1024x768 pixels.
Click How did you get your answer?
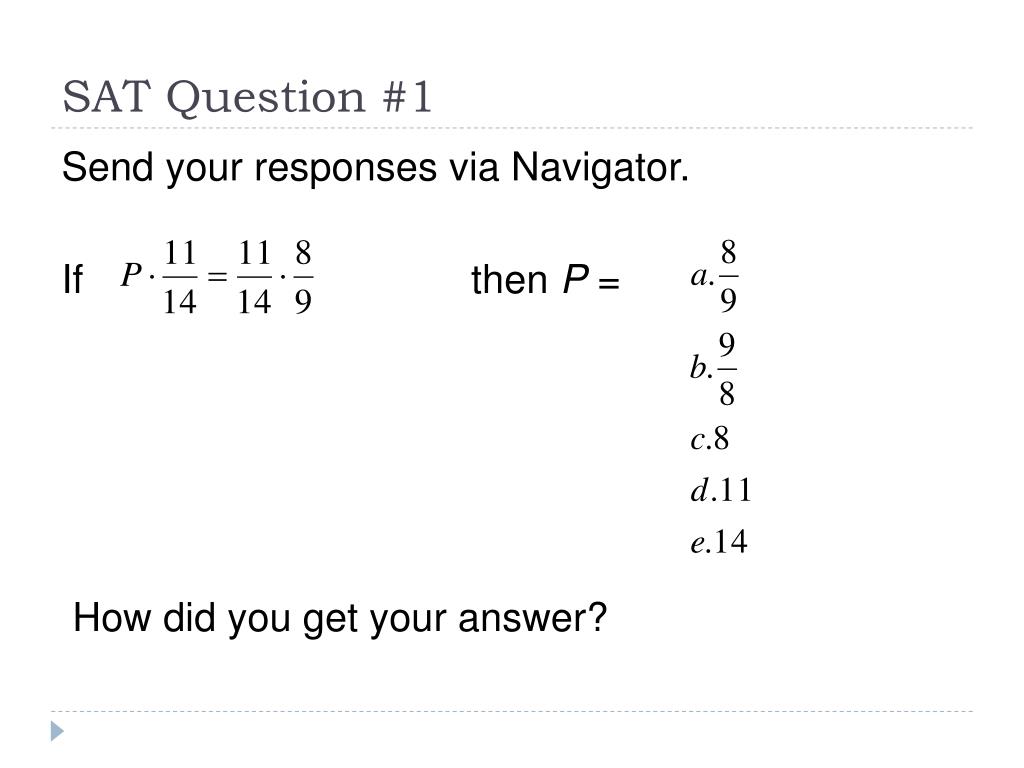(340, 618)
